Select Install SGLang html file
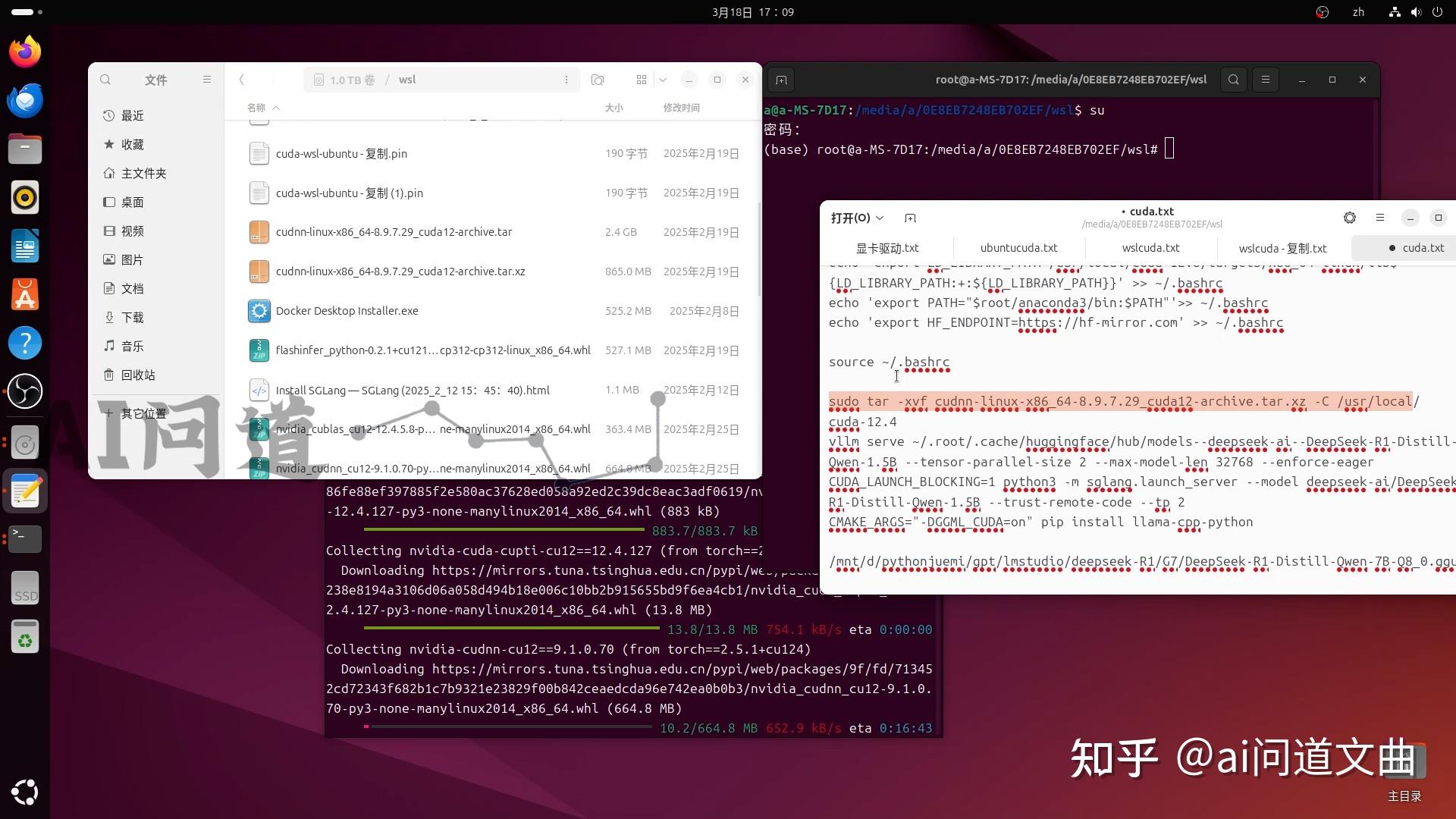The height and width of the screenshot is (819, 1456). 493,390
